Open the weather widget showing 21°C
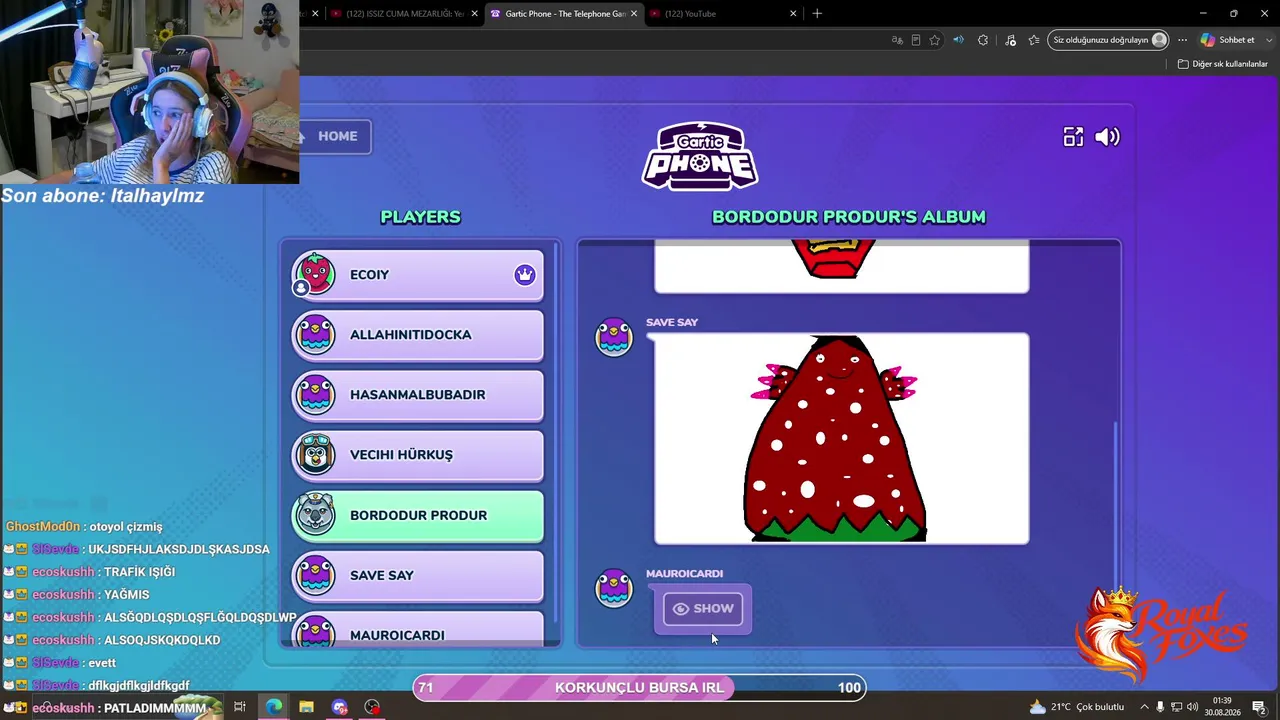 pos(1076,707)
